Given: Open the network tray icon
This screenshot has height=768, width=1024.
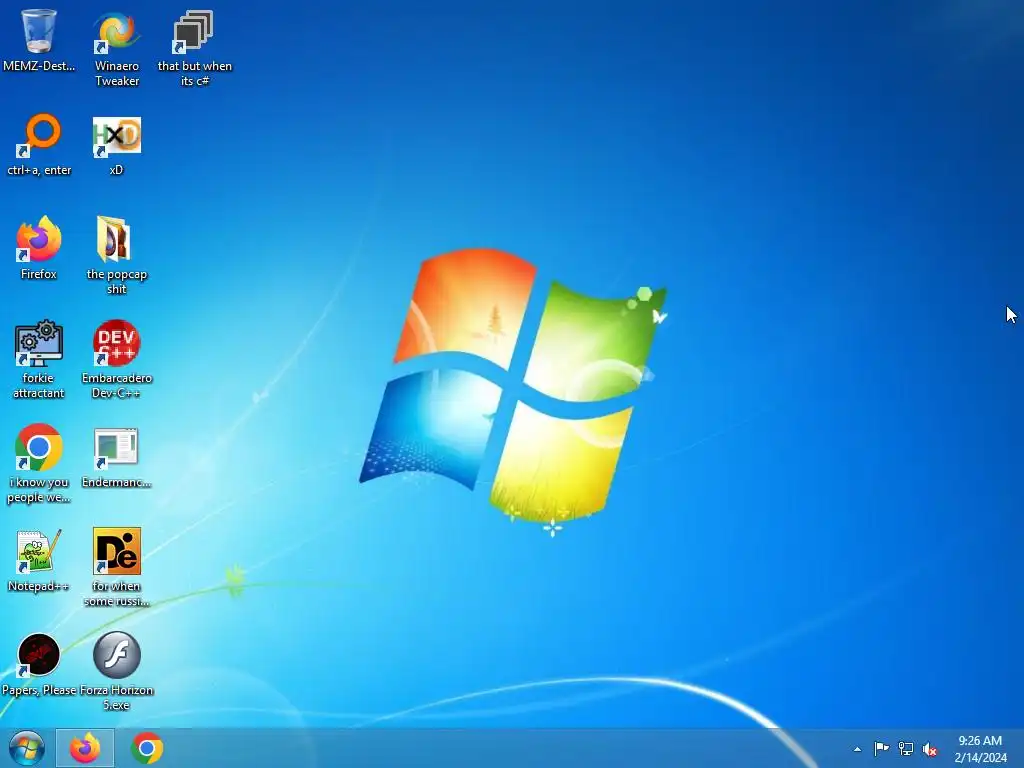Looking at the screenshot, I should pyautogui.click(x=906, y=748).
